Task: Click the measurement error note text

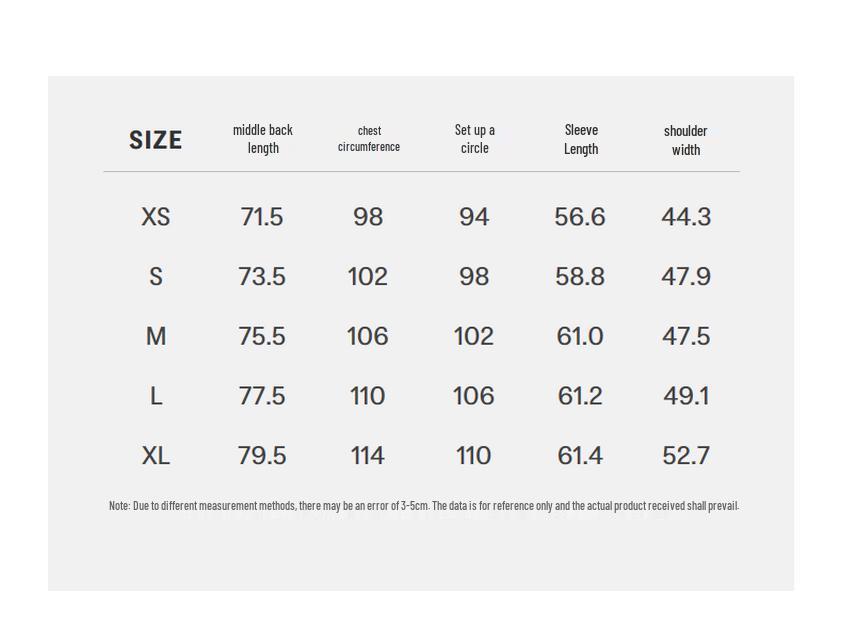Action: point(424,506)
